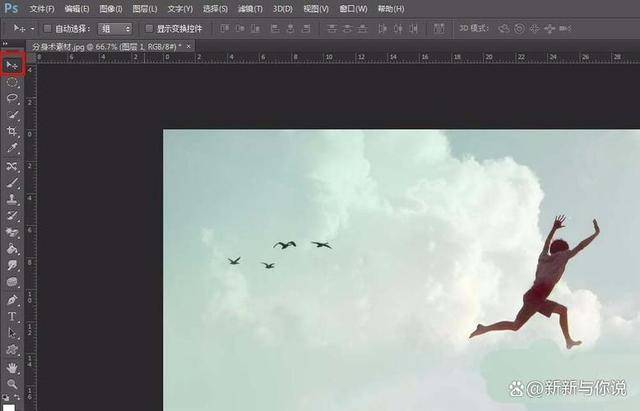The height and width of the screenshot is (411, 640).
Task: Select the Custom Shape tool
Action: click(x=12, y=350)
